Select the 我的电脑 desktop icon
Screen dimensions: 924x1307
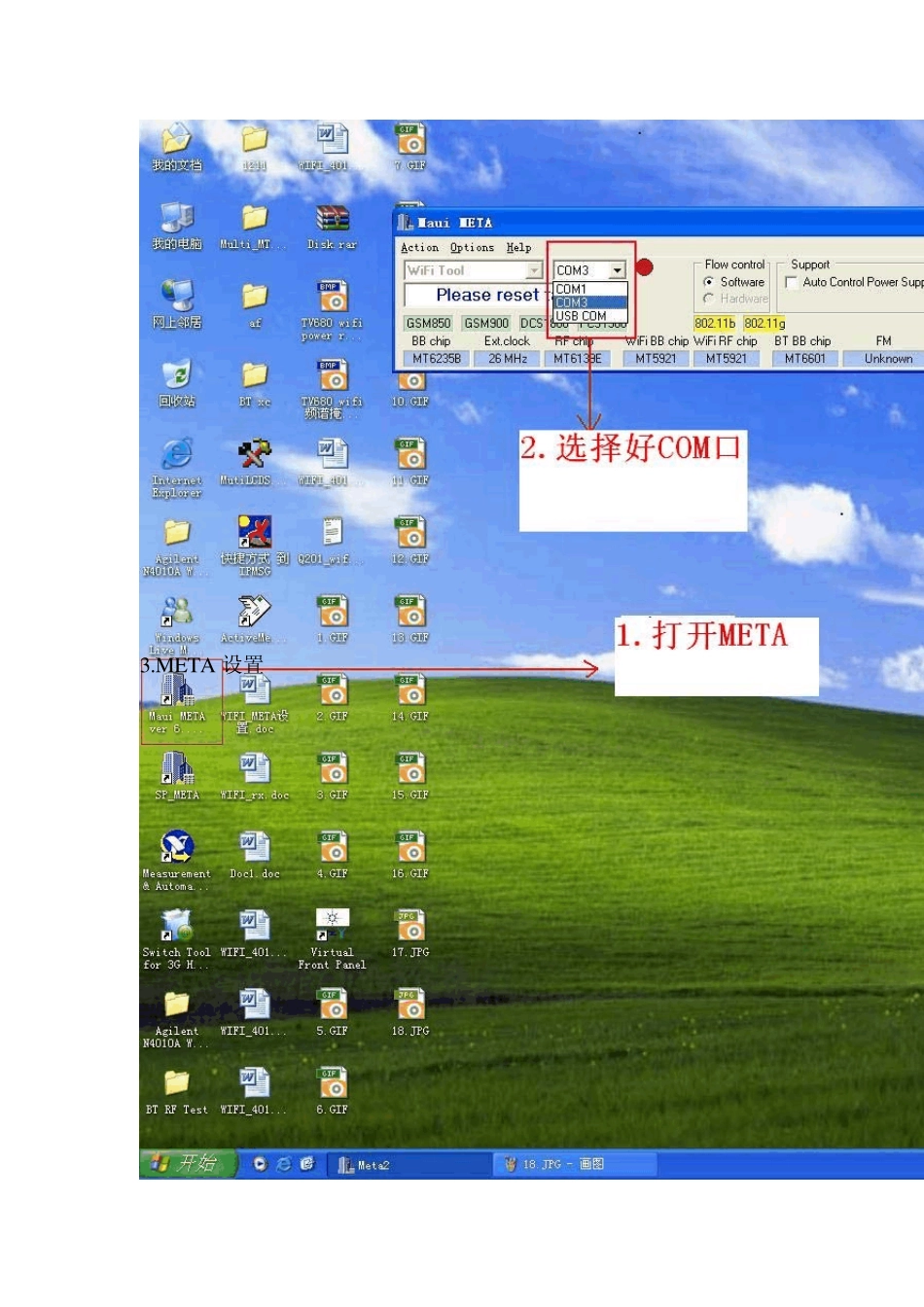pos(177,227)
